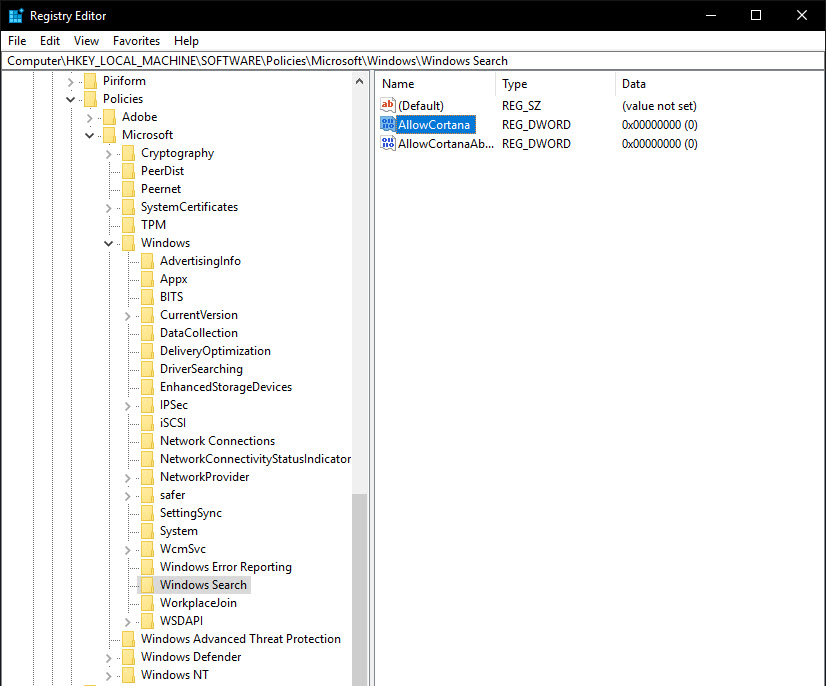Open the Edit menu

pyautogui.click(x=50, y=41)
